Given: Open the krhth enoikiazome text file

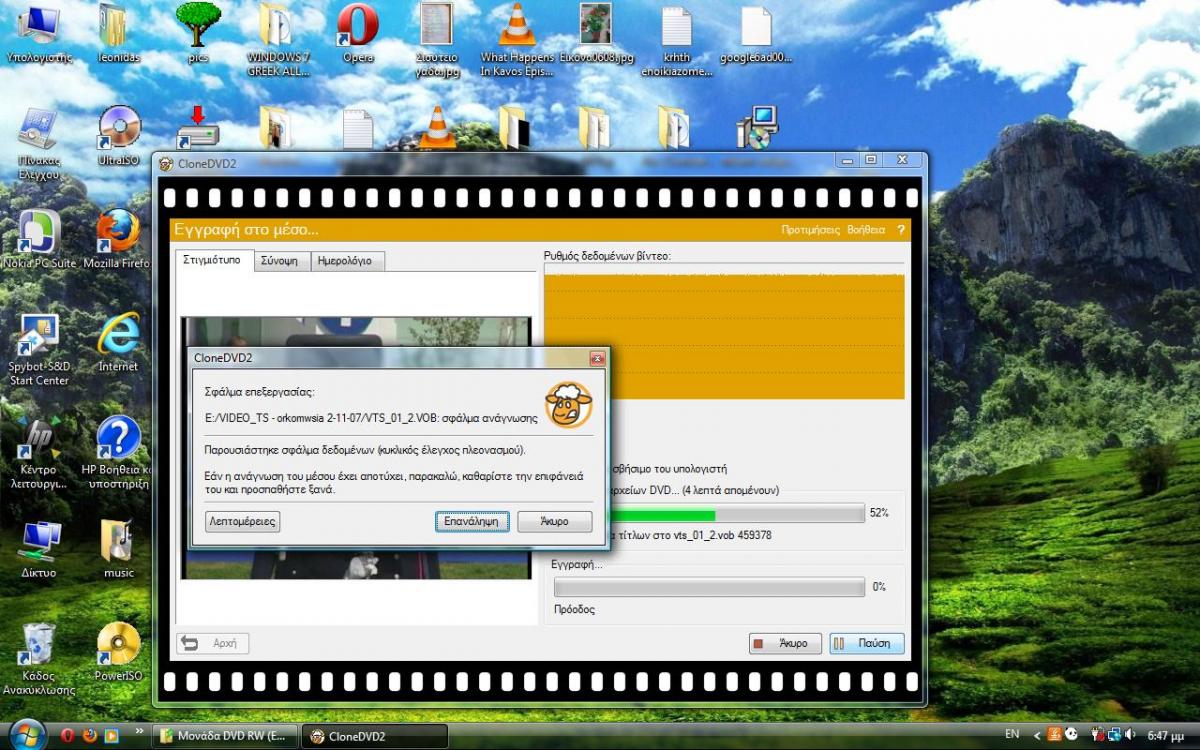Looking at the screenshot, I should 677,40.
